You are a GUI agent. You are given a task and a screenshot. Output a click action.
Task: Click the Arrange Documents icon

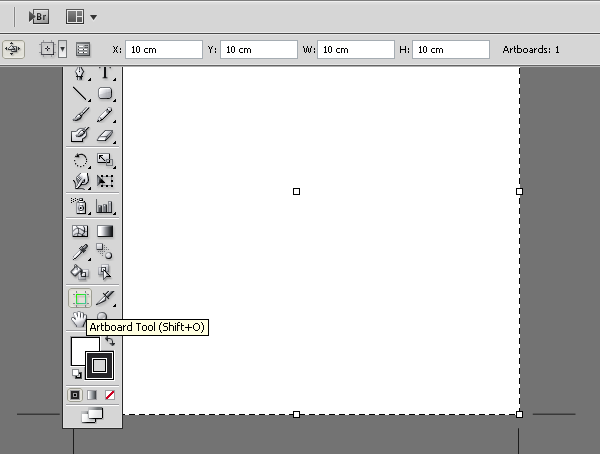click(x=75, y=17)
